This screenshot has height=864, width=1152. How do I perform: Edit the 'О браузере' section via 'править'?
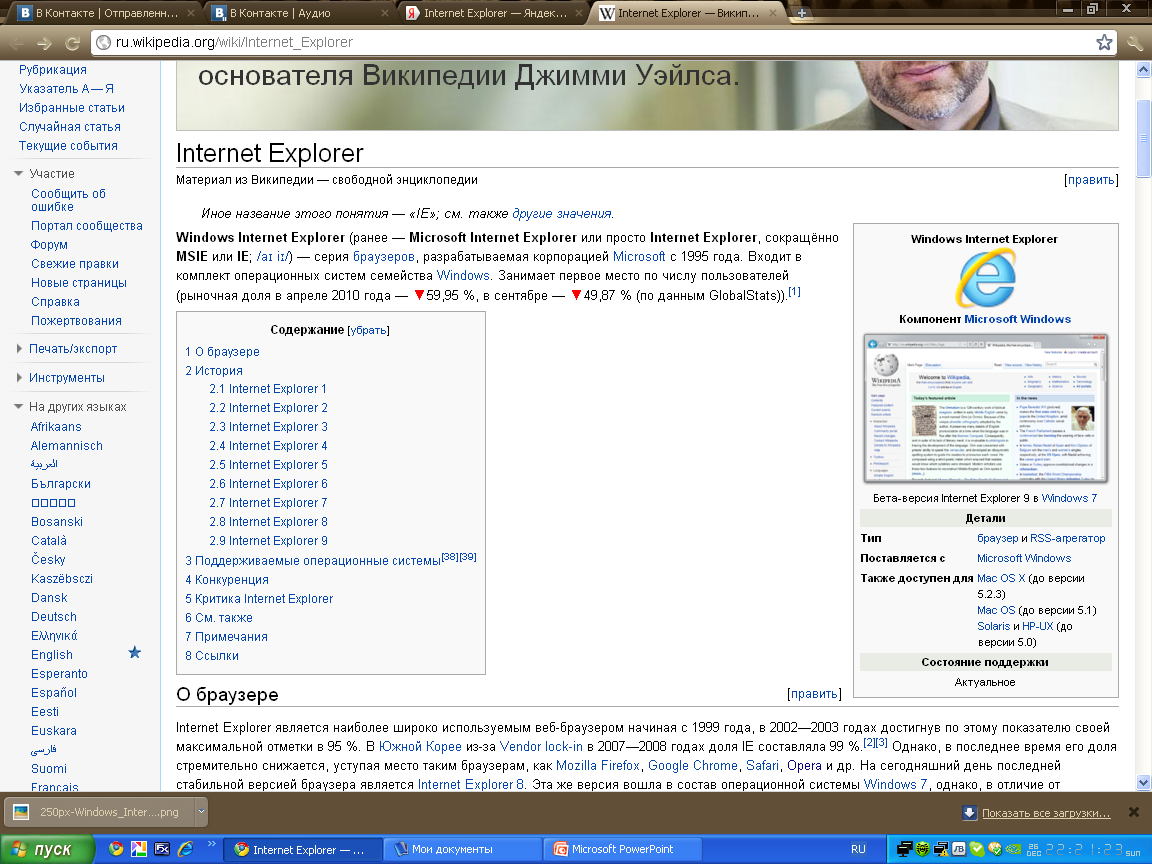814,694
